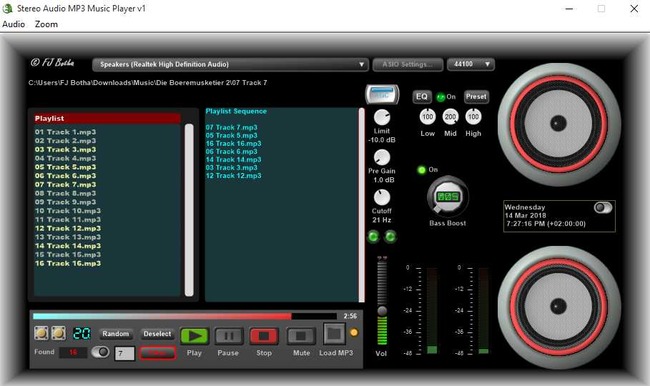Click the Preset button
The width and height of the screenshot is (650, 386).
pyautogui.click(x=476, y=97)
